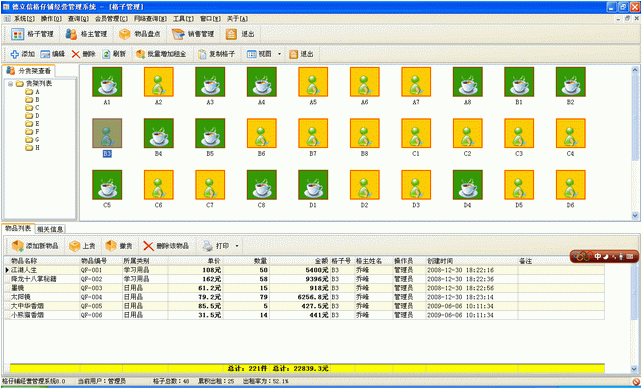This screenshot has width=642, height=389.
Task: Select the C1 person cell
Action: [416, 133]
